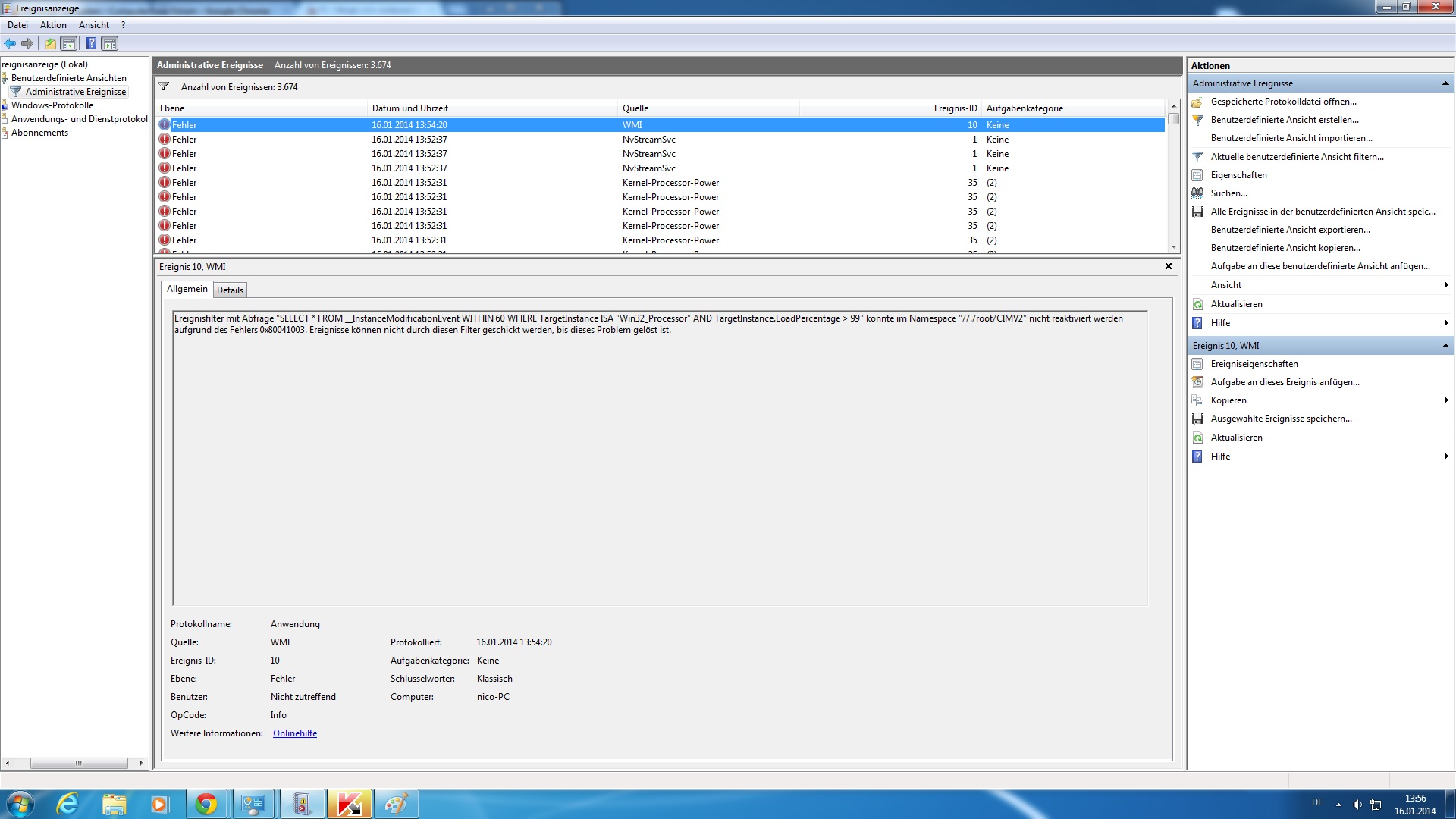Click the blue Back arrow in toolbar
The image size is (1456, 819).
[10, 43]
